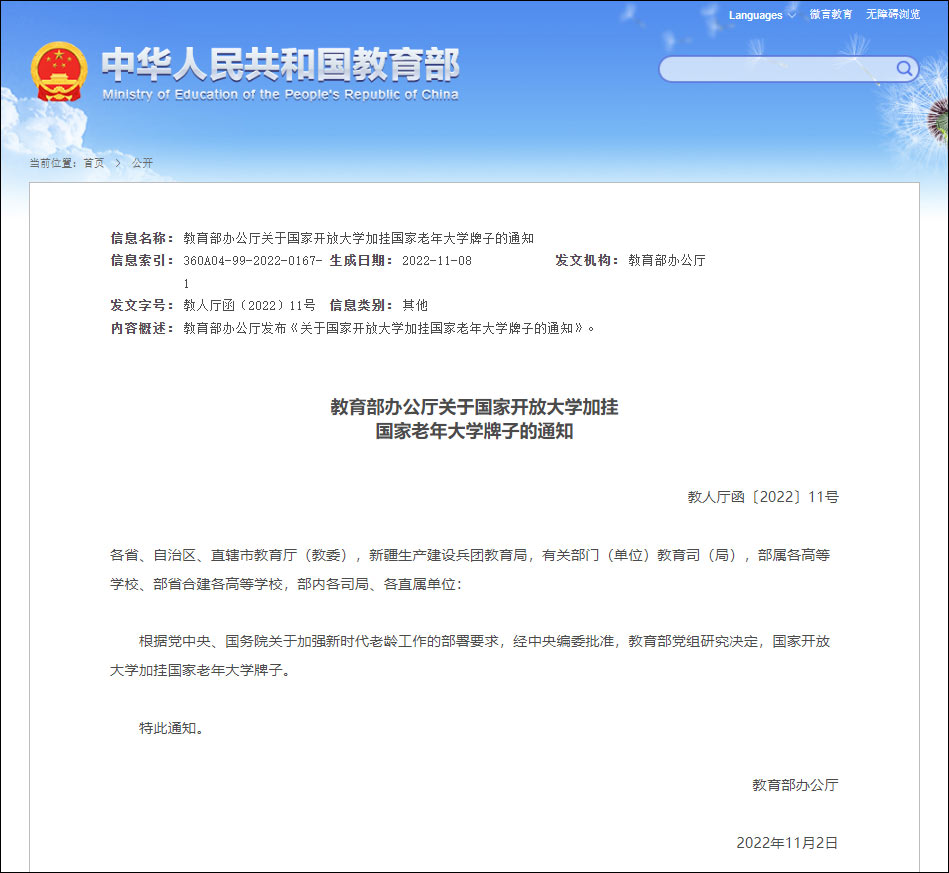Click issuing agency value 教育部办公厅 in metadata
This screenshot has height=873, width=949.
pos(666,261)
